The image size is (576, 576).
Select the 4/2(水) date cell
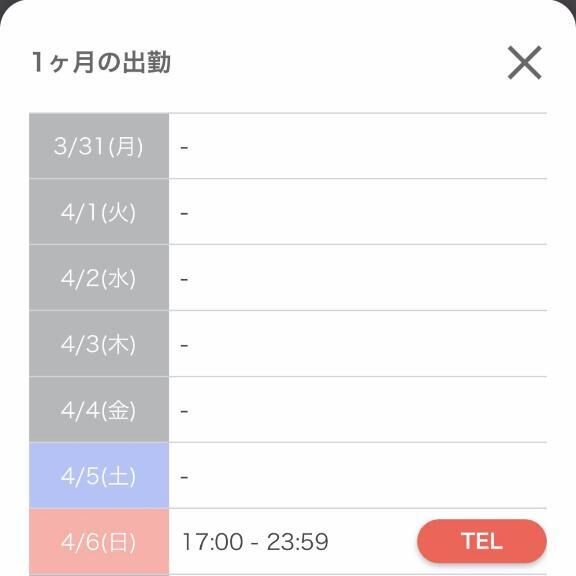click(x=99, y=278)
